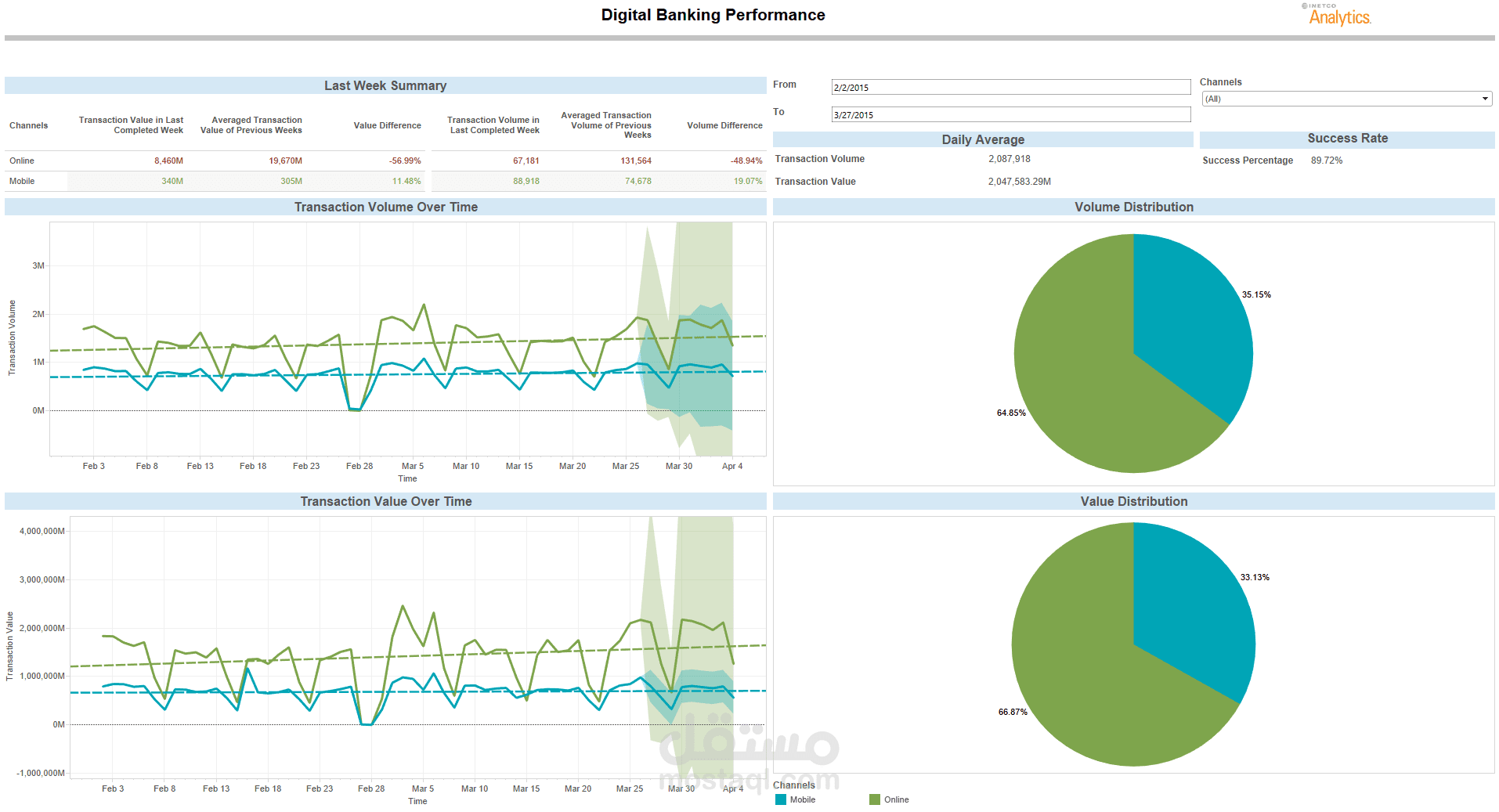Screen dimensions: 1499x812
Task: Open the Channels filter dropdown
Action: (1346, 99)
